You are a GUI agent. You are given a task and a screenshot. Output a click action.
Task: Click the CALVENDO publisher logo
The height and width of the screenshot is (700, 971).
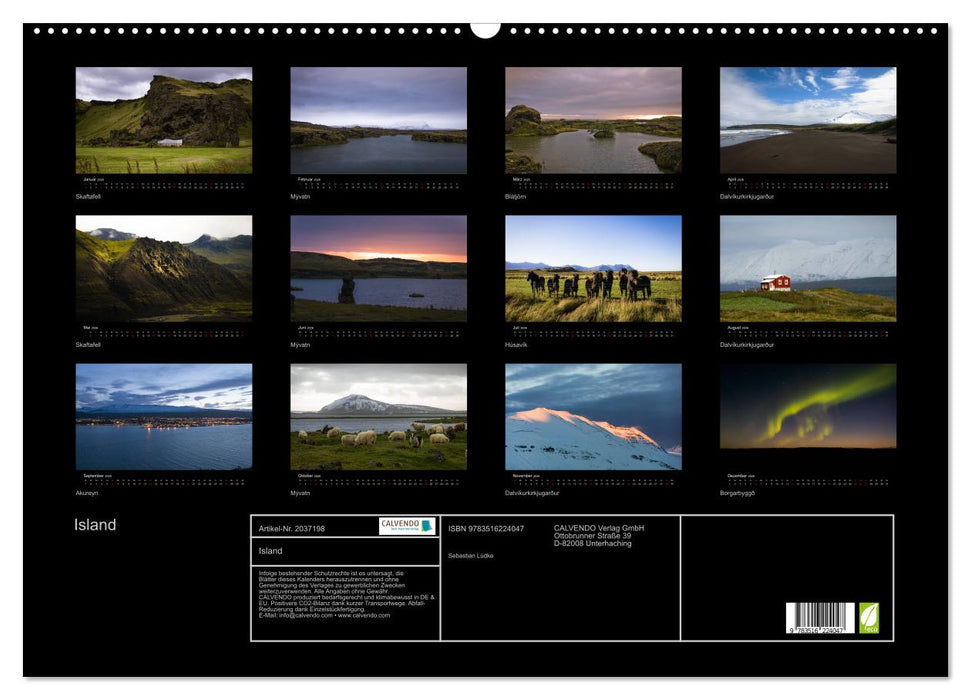coord(409,525)
